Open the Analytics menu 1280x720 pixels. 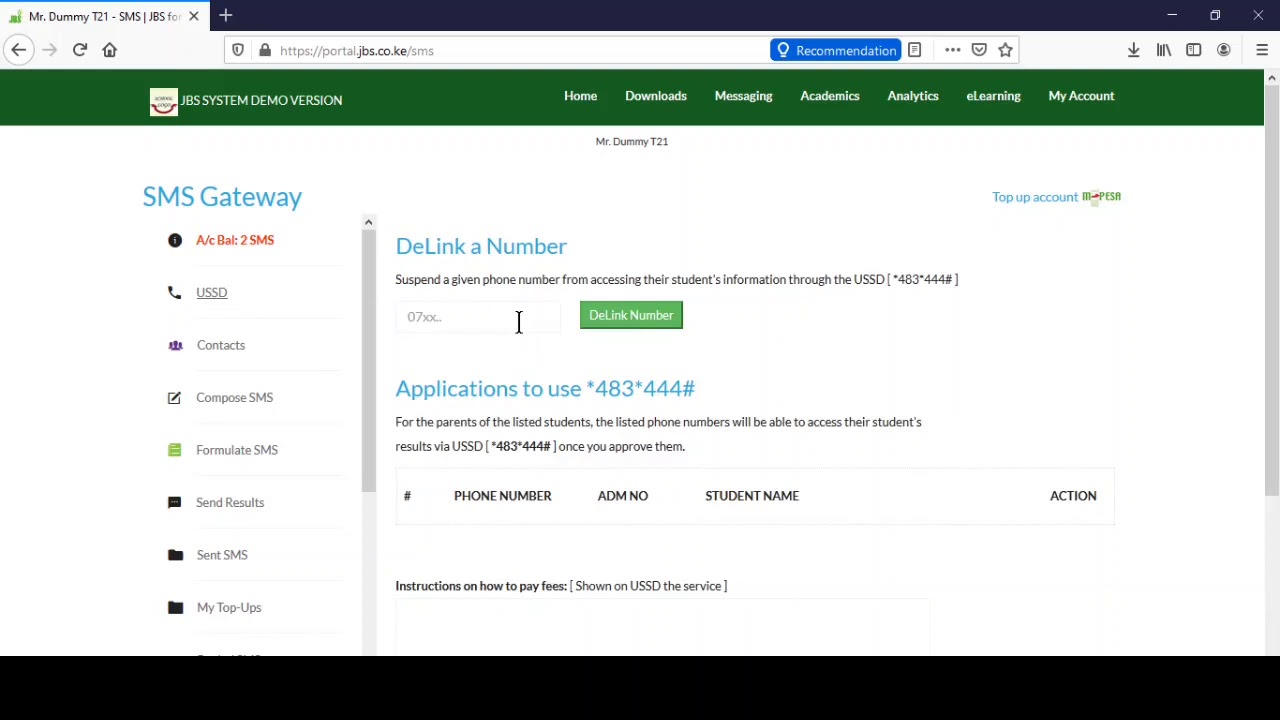(913, 96)
